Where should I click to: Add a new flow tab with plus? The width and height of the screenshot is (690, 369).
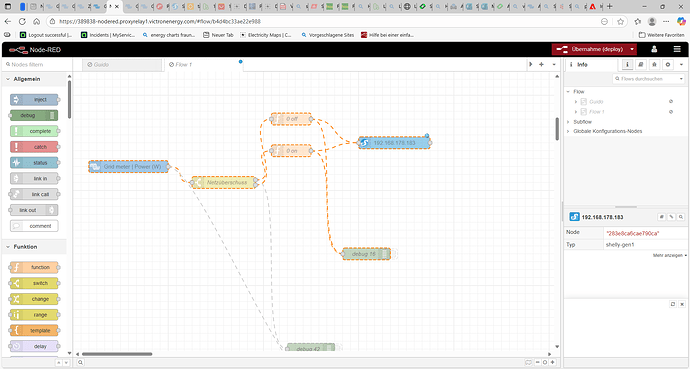pos(541,65)
